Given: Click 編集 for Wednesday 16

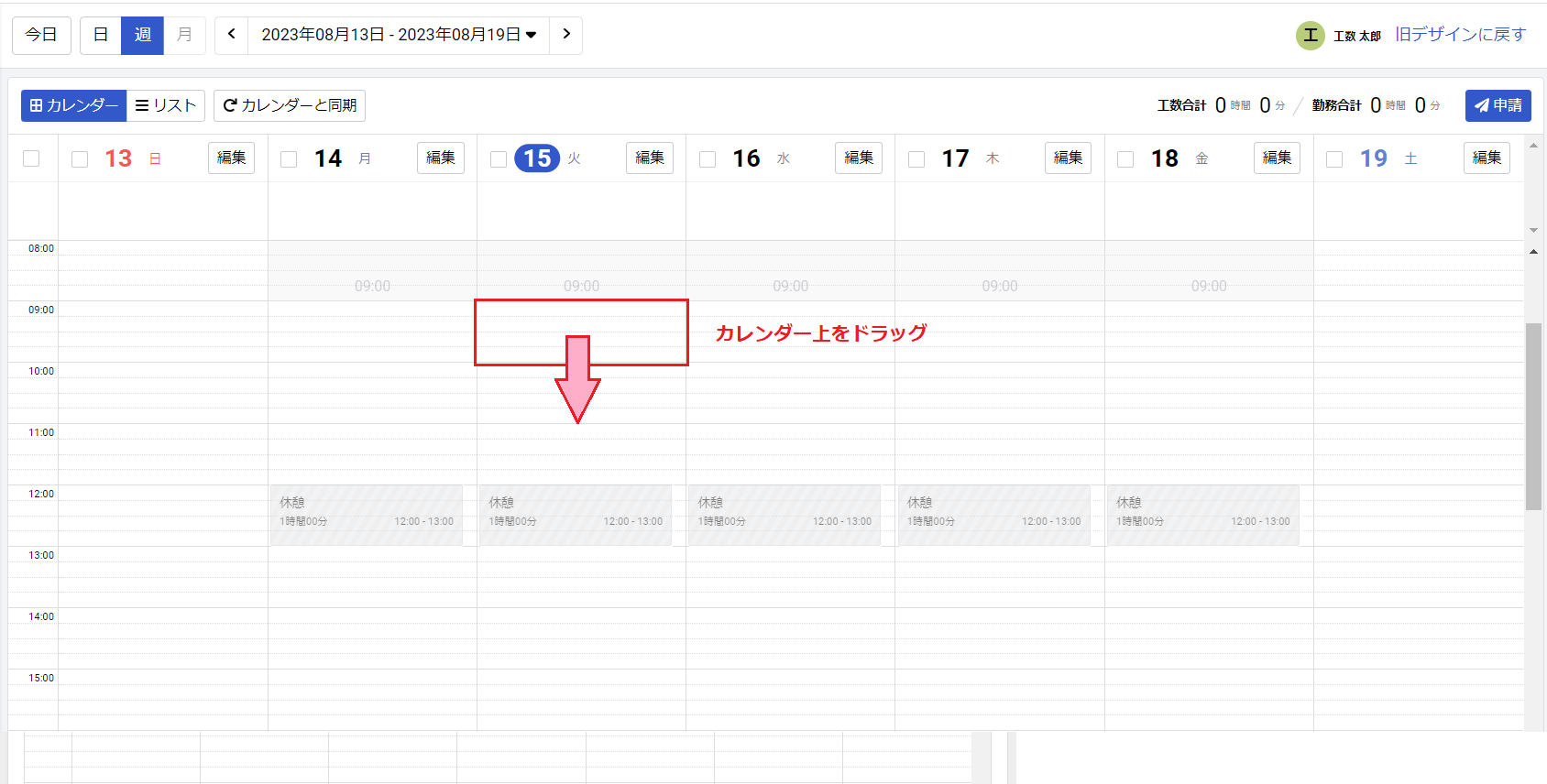Looking at the screenshot, I should 858,158.
